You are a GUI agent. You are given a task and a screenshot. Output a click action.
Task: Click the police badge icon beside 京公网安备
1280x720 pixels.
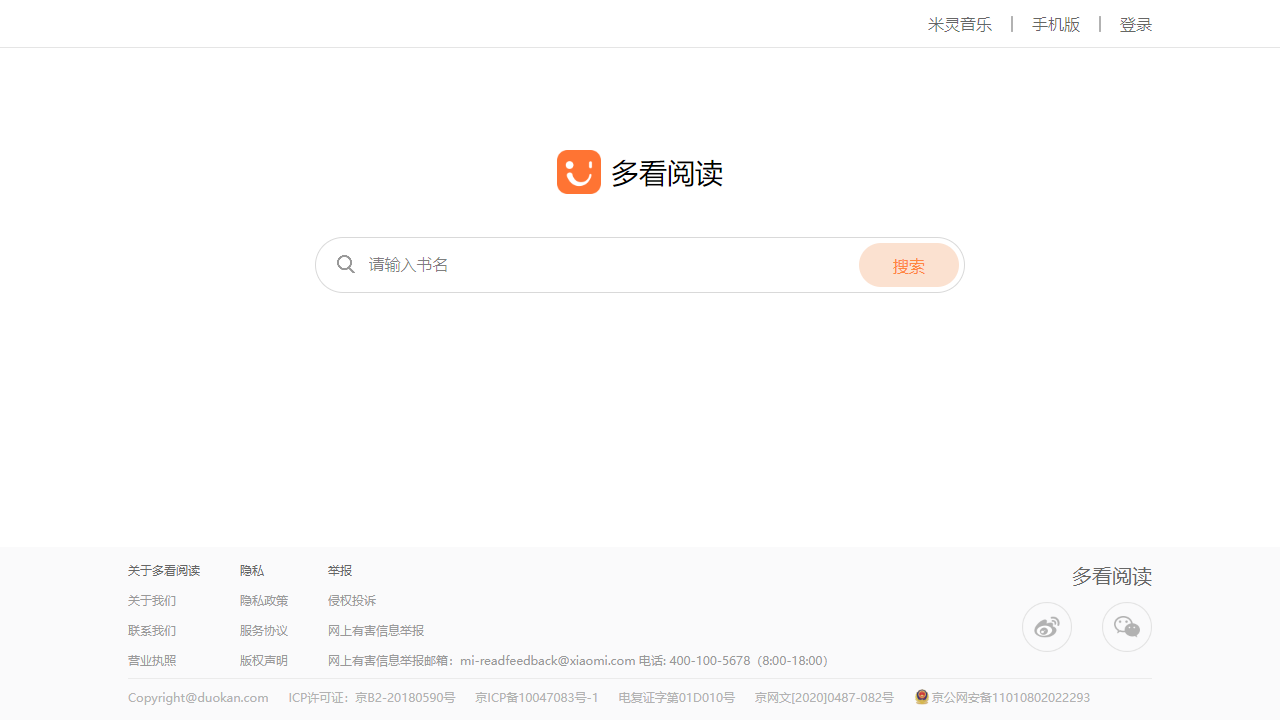click(x=922, y=697)
